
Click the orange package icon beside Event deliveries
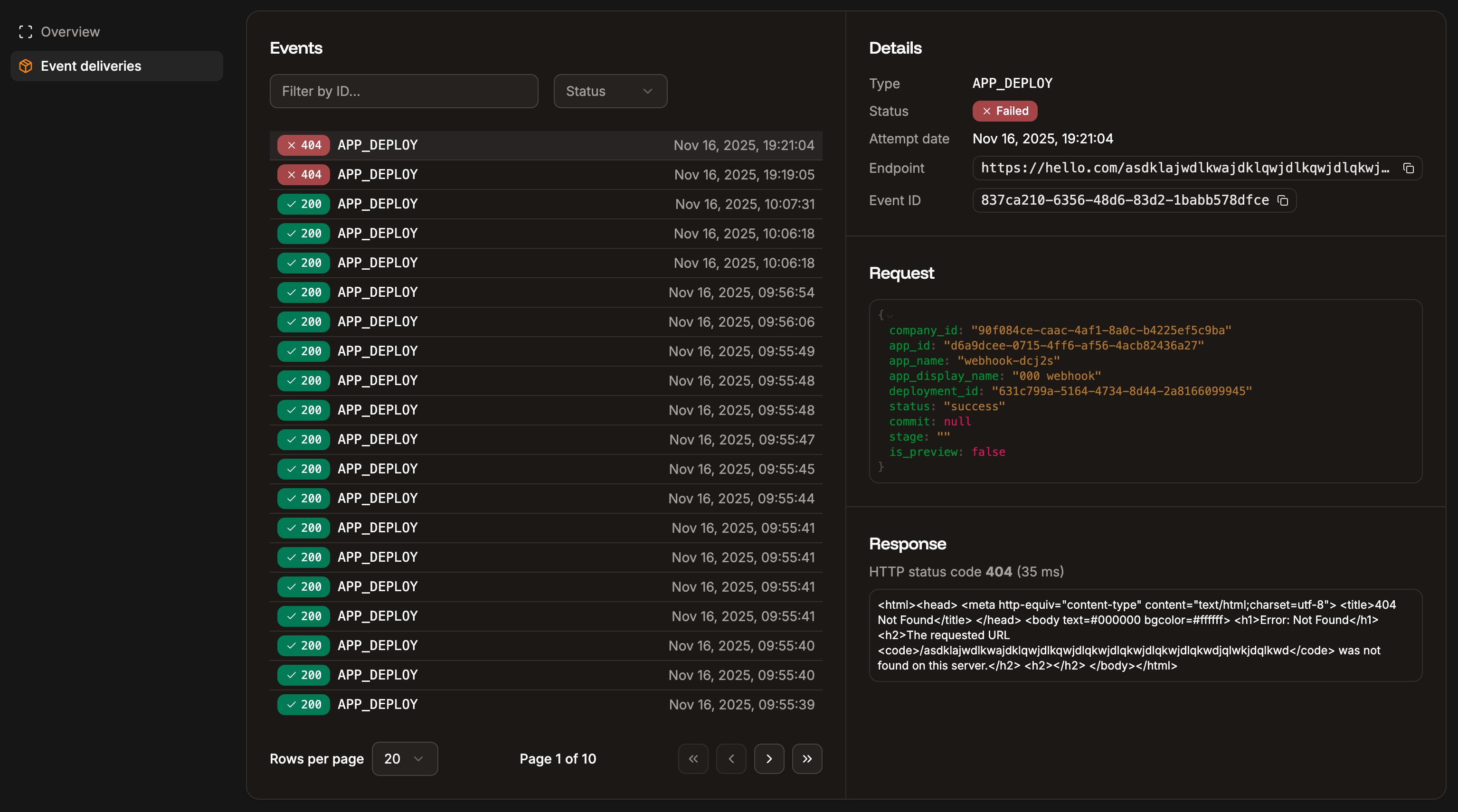26,66
